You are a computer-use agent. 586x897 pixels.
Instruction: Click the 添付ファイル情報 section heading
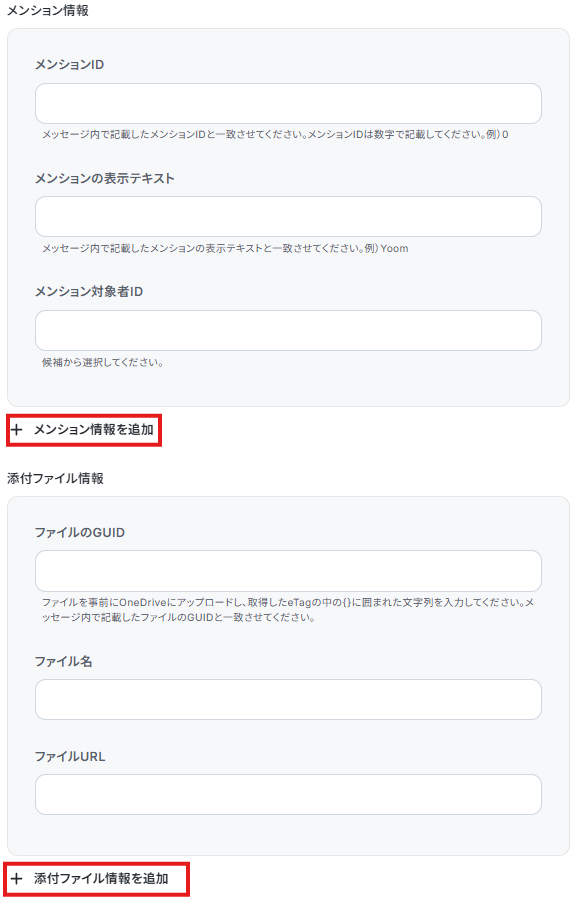pyautogui.click(x=56, y=478)
